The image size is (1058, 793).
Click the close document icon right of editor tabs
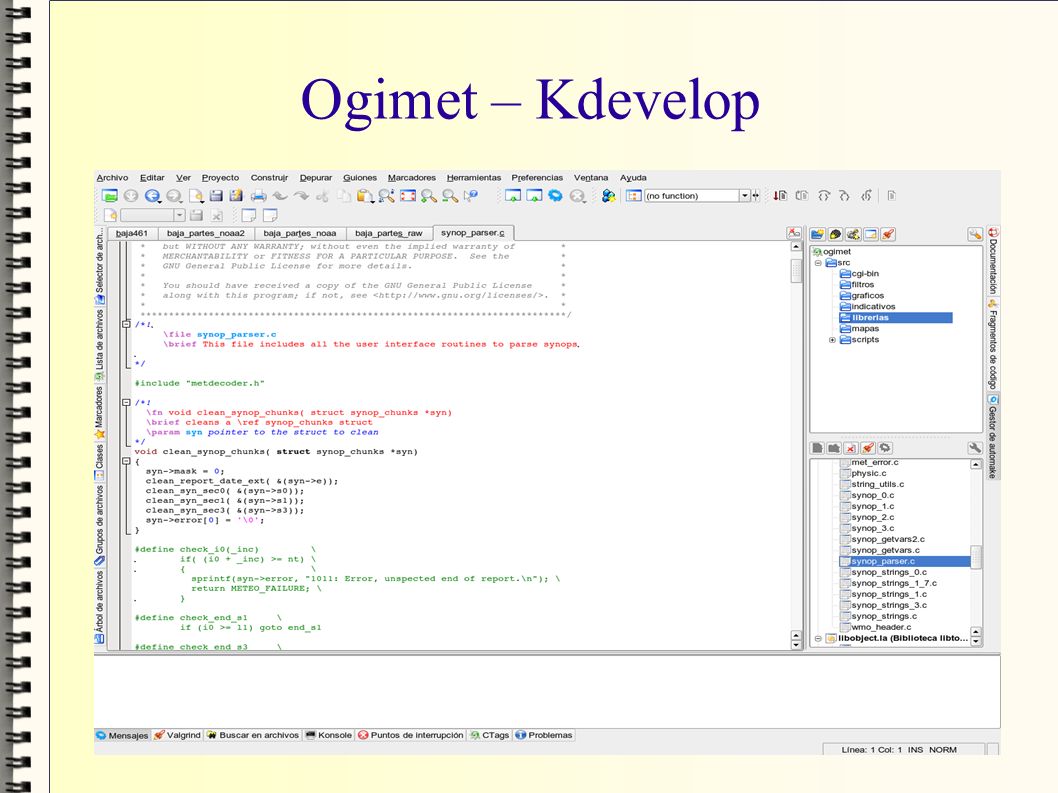[794, 234]
